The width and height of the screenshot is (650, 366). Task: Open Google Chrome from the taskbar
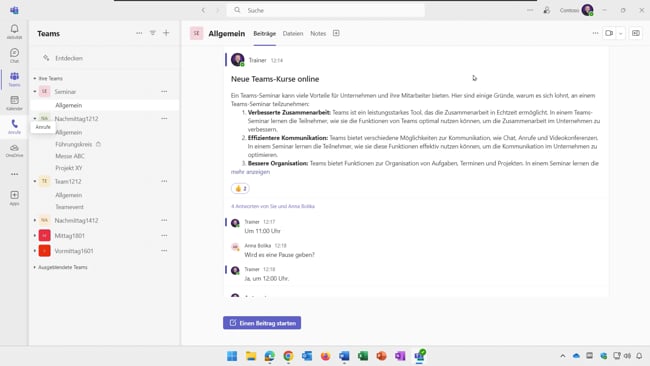(x=288, y=356)
